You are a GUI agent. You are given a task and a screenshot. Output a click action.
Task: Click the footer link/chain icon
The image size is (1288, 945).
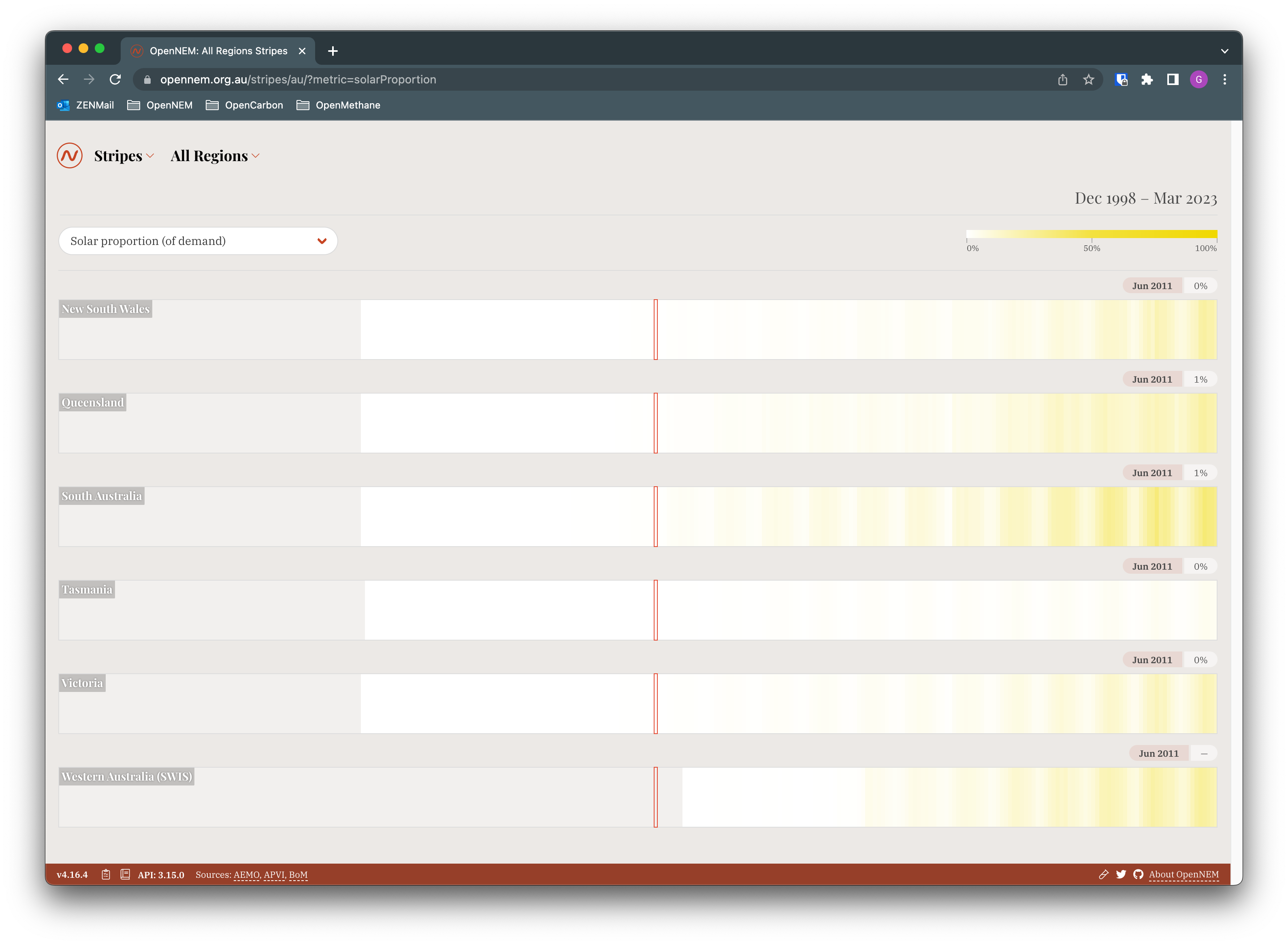tap(1104, 874)
